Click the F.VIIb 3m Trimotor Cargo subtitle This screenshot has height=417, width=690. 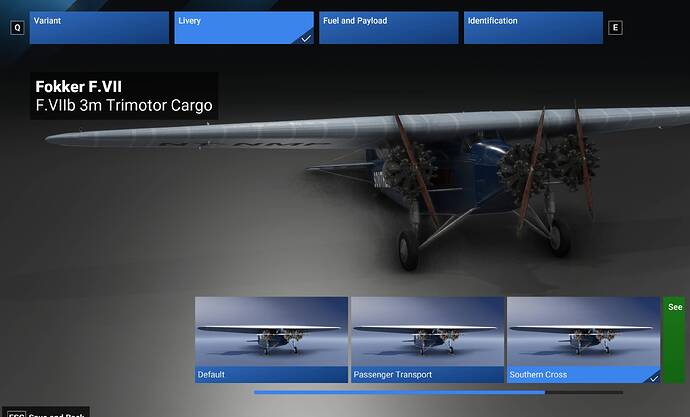124,106
